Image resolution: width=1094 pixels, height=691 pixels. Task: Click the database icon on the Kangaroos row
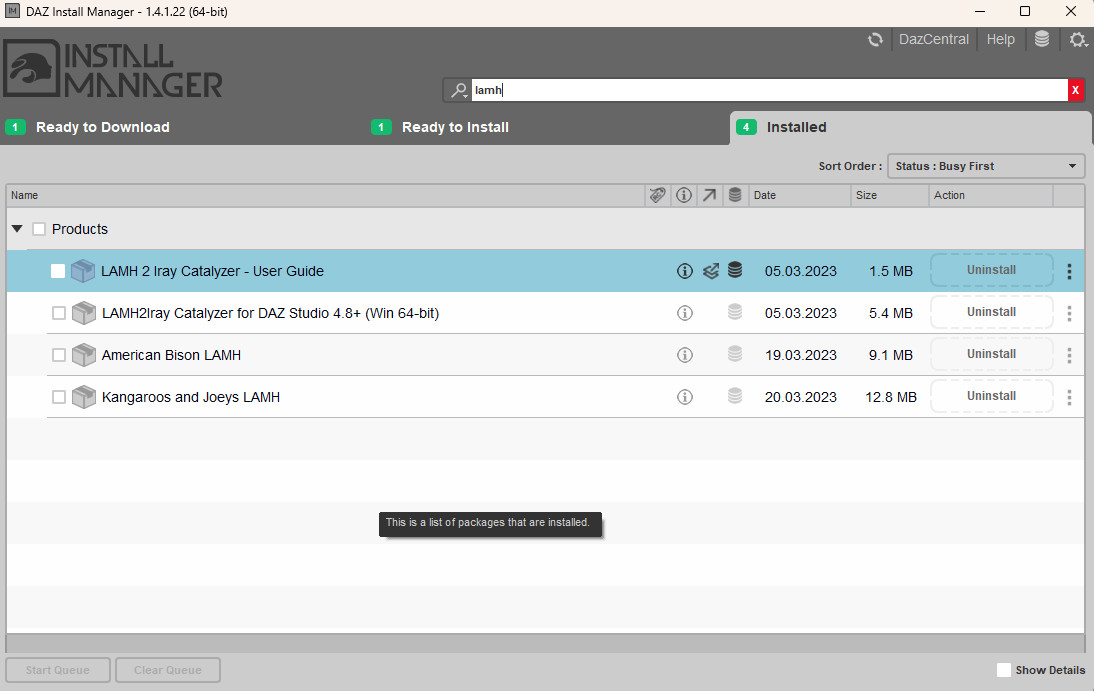coord(735,396)
